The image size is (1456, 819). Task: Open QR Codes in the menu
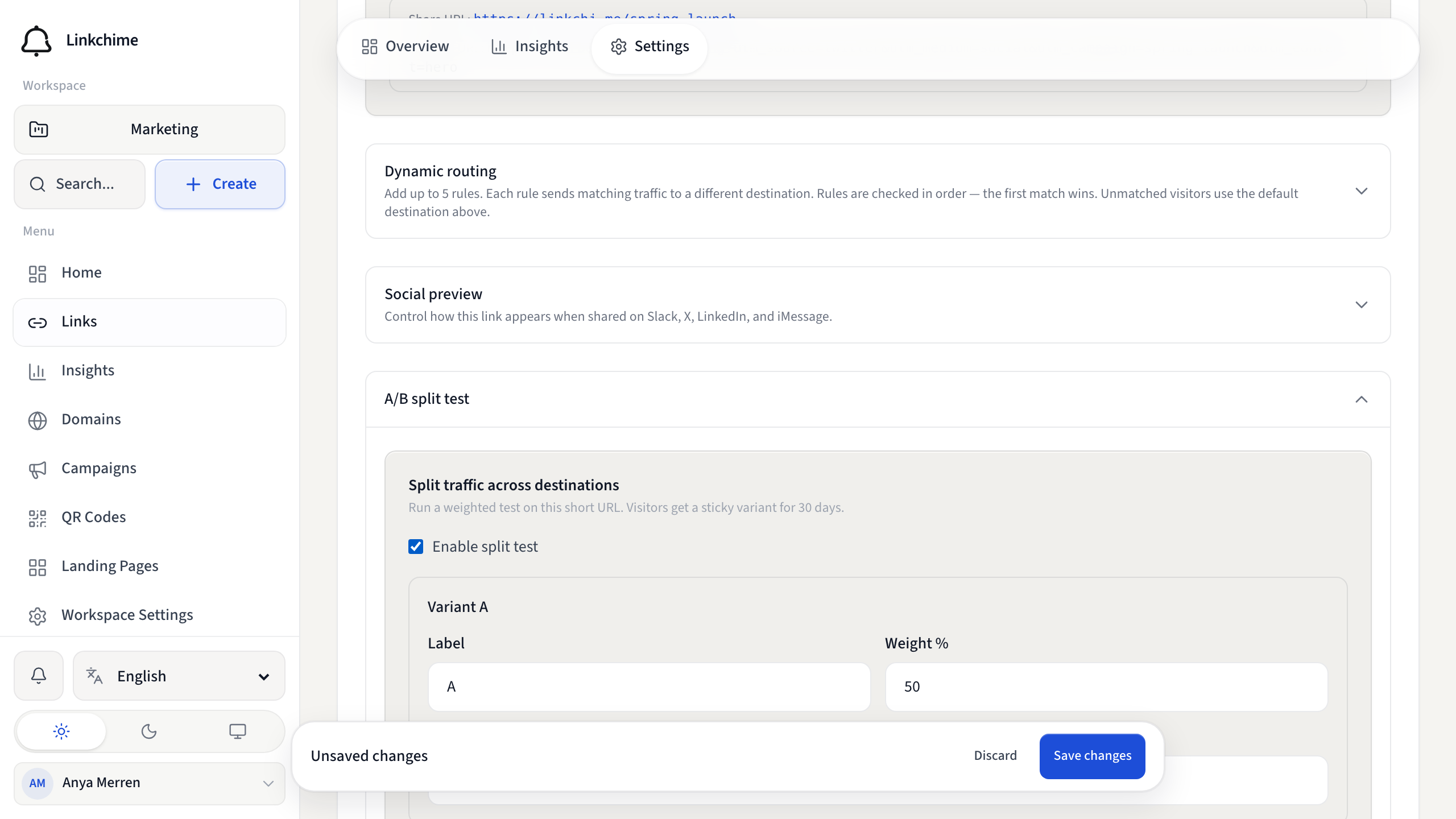150,518
